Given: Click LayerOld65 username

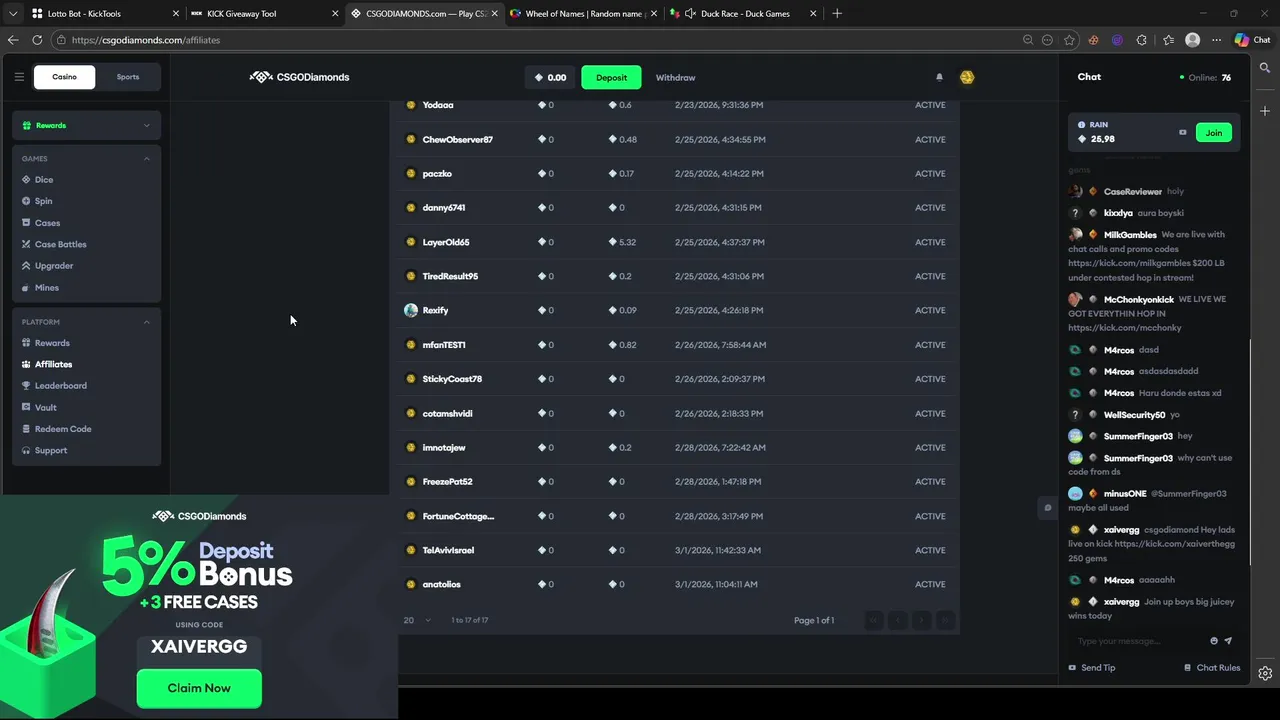Looking at the screenshot, I should (445, 242).
